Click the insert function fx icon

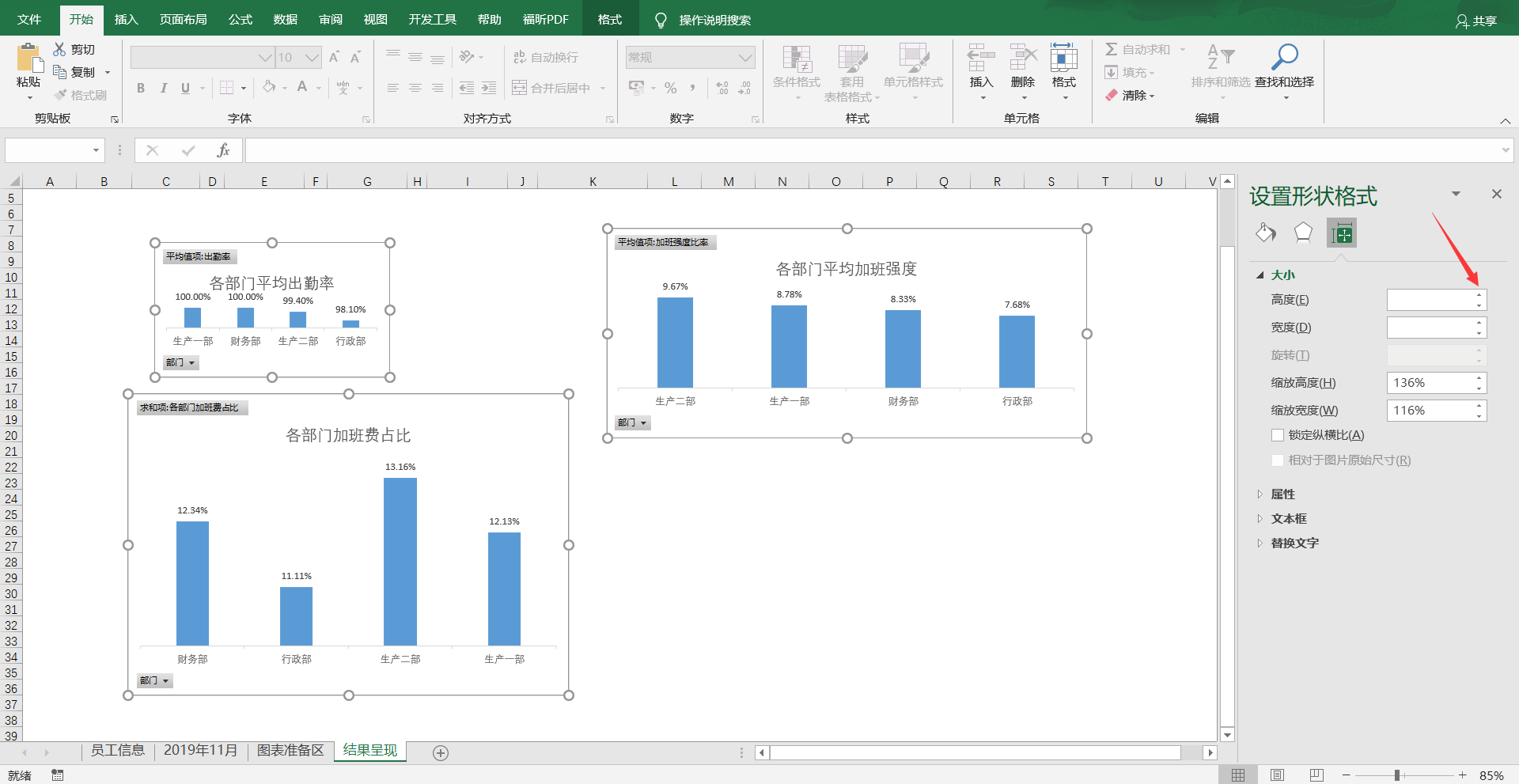pos(223,150)
